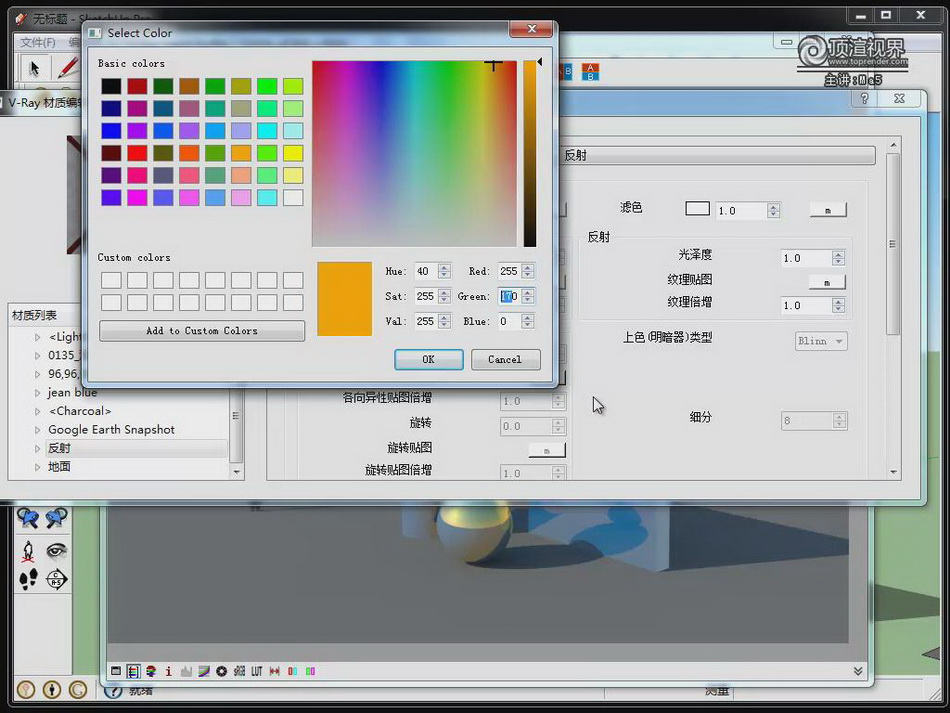Viewport: 950px width, 713px height.
Task: Click the LUT button in frame buffer
Action: point(257,671)
